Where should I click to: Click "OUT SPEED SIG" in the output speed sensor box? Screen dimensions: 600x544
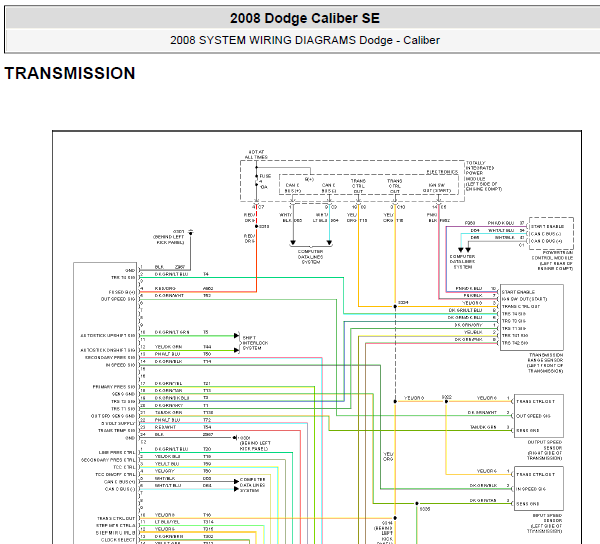533,416
